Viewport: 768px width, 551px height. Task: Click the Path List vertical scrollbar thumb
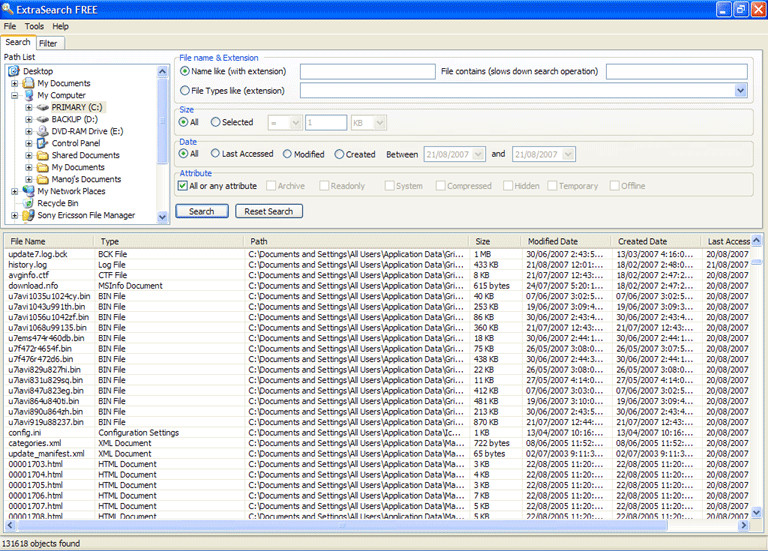point(162,120)
